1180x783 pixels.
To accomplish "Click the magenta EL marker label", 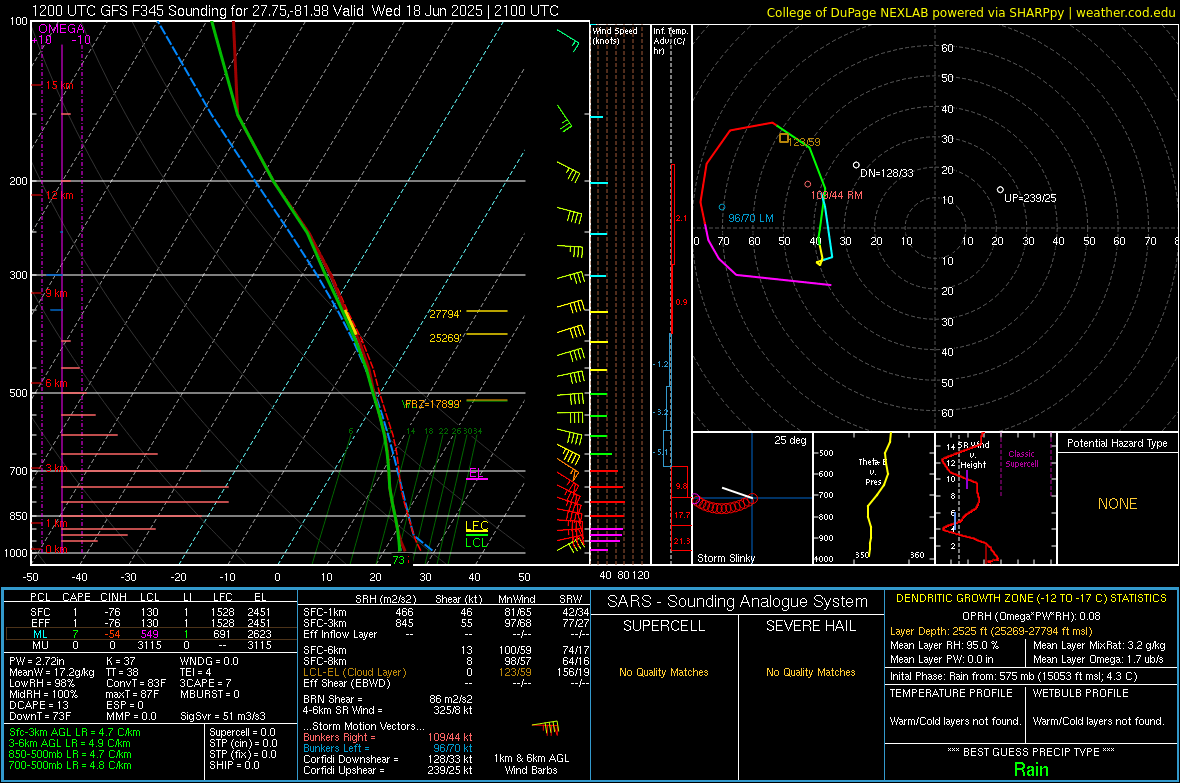I will pyautogui.click(x=476, y=473).
